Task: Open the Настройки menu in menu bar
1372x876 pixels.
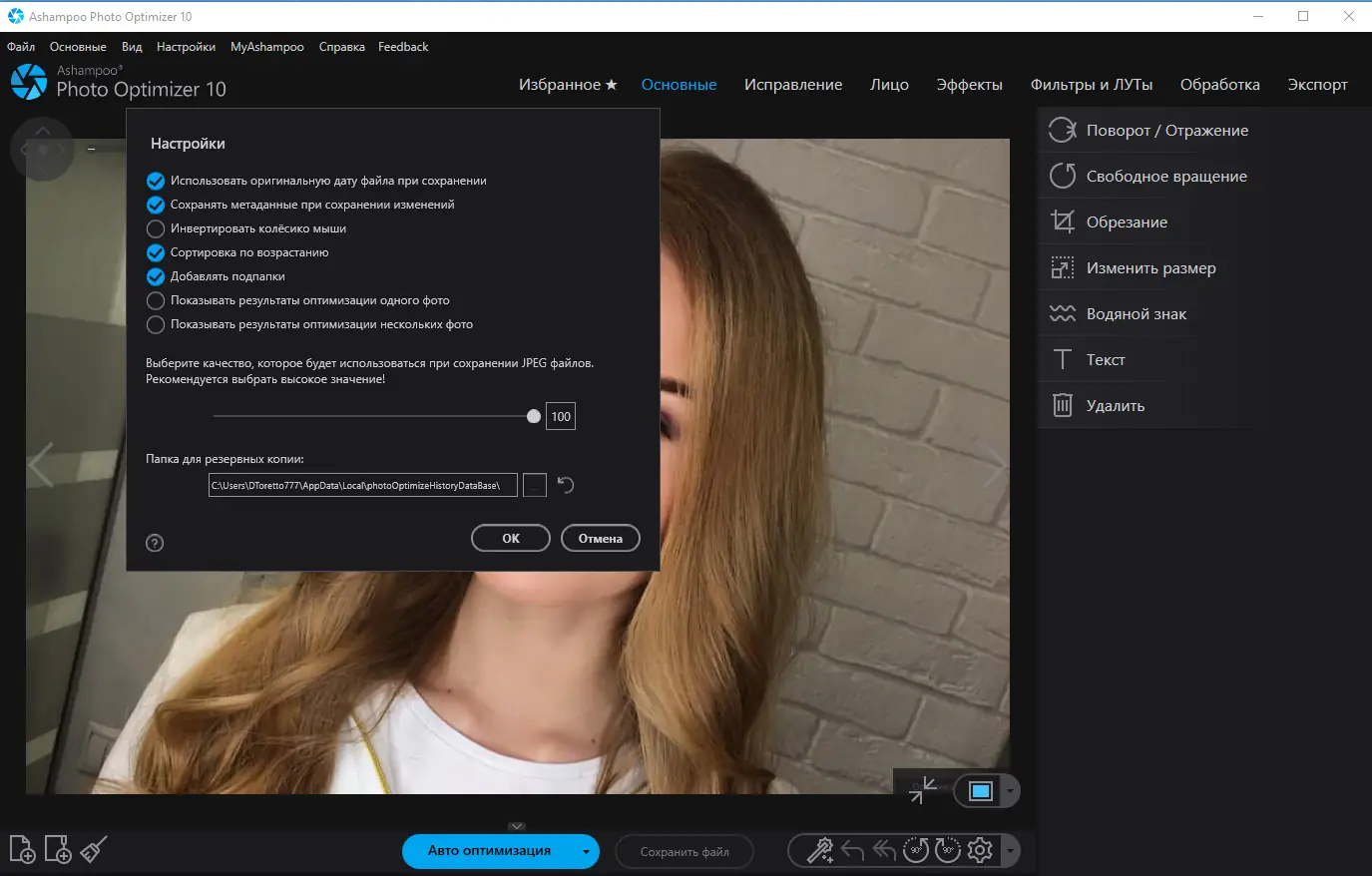Action: [186, 46]
